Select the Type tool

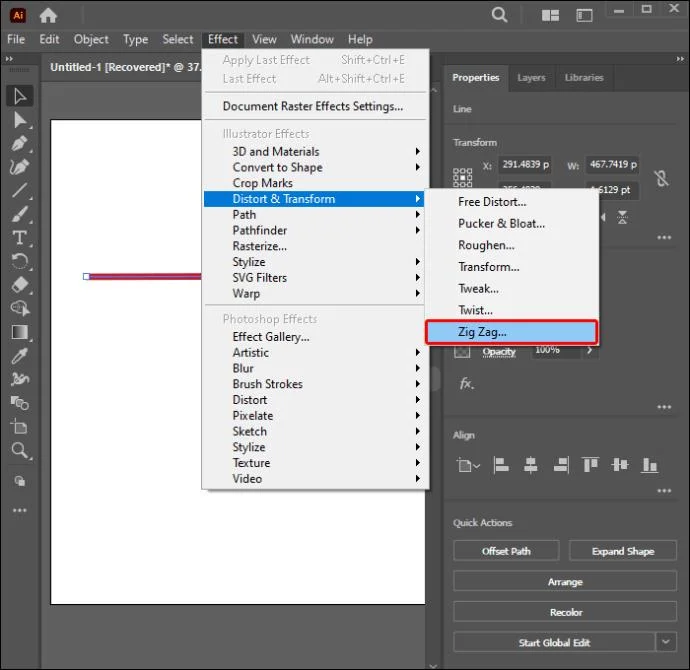tap(20, 238)
